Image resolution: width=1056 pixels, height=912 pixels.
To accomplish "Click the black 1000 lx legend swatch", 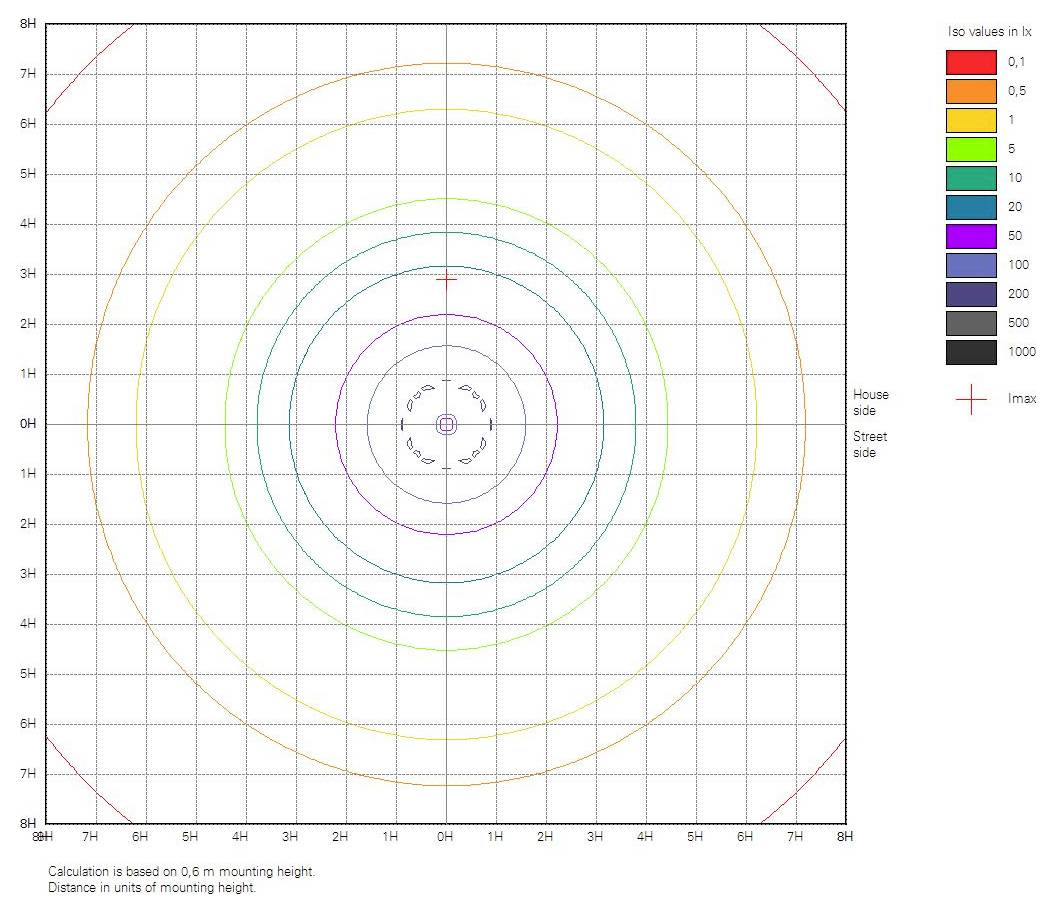I will coord(971,352).
